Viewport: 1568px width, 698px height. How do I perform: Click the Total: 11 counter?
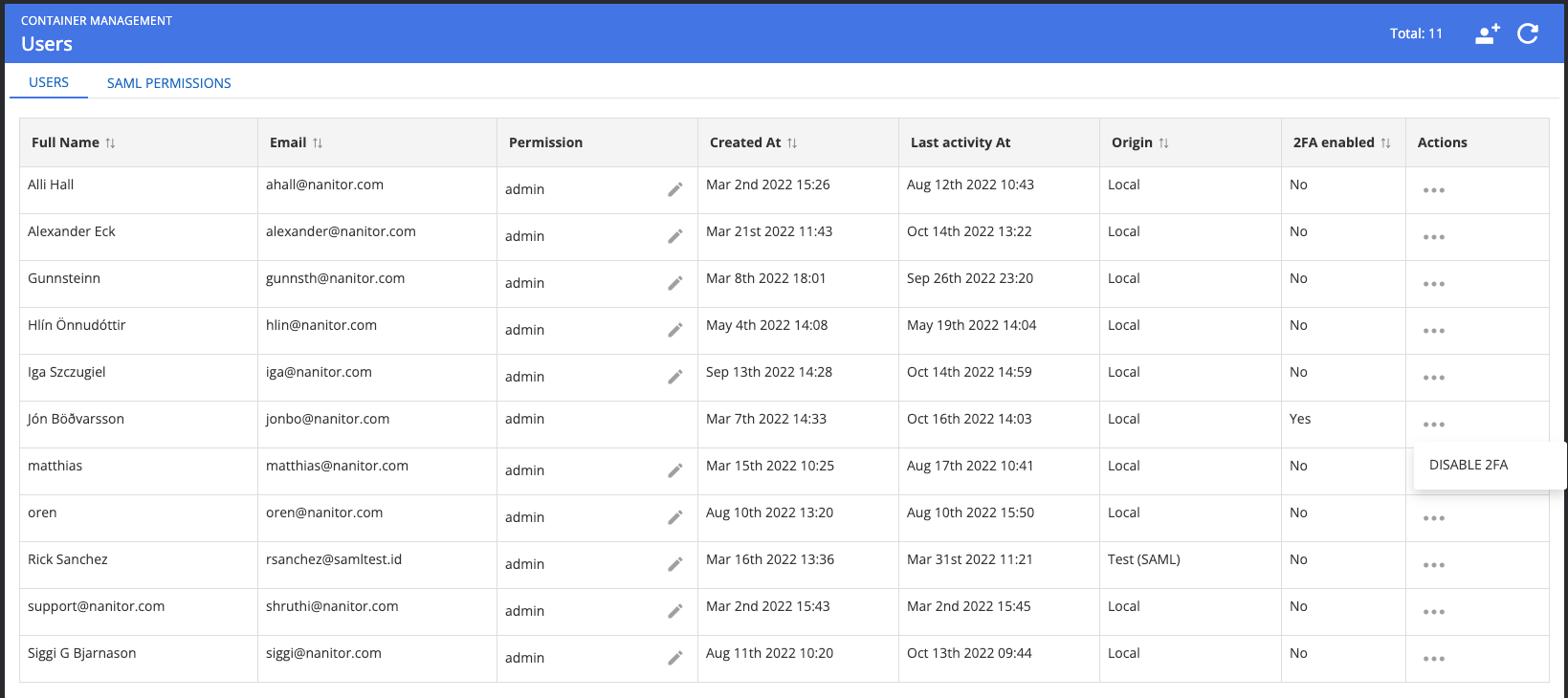(1416, 33)
